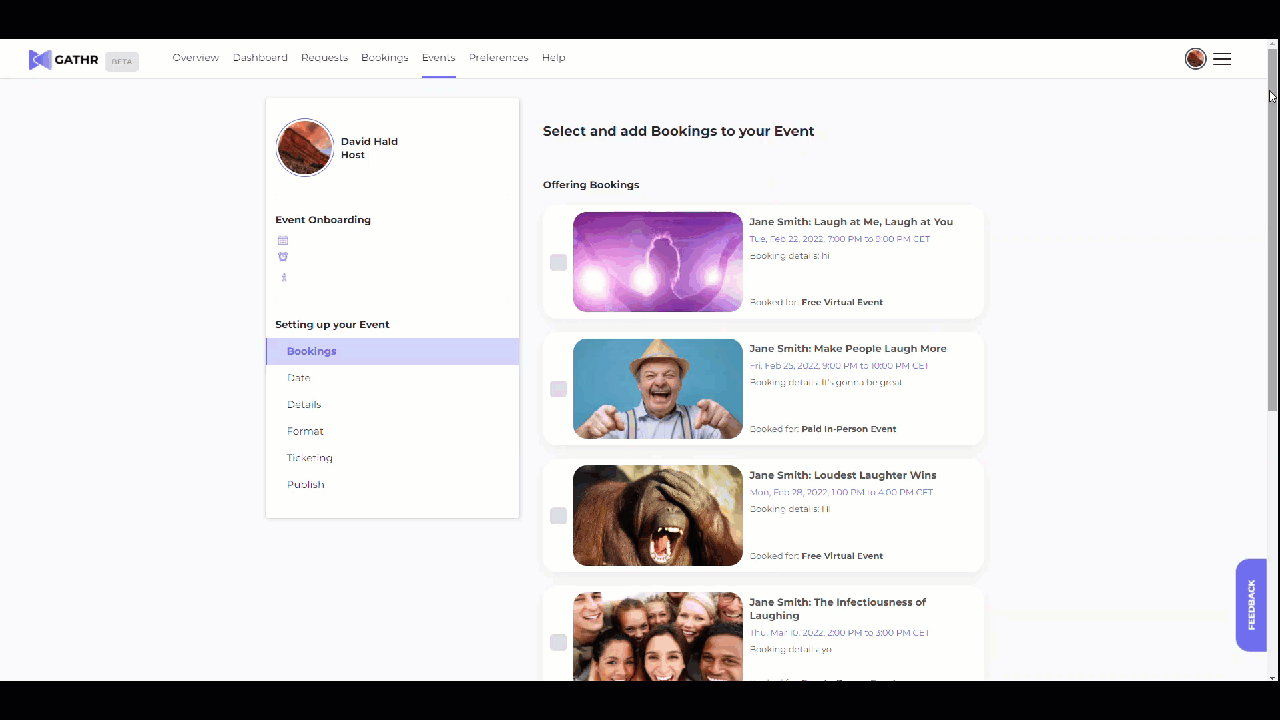Click the Fri, Feb 25, 2022 date line
The height and width of the screenshot is (720, 1280).
pos(839,366)
